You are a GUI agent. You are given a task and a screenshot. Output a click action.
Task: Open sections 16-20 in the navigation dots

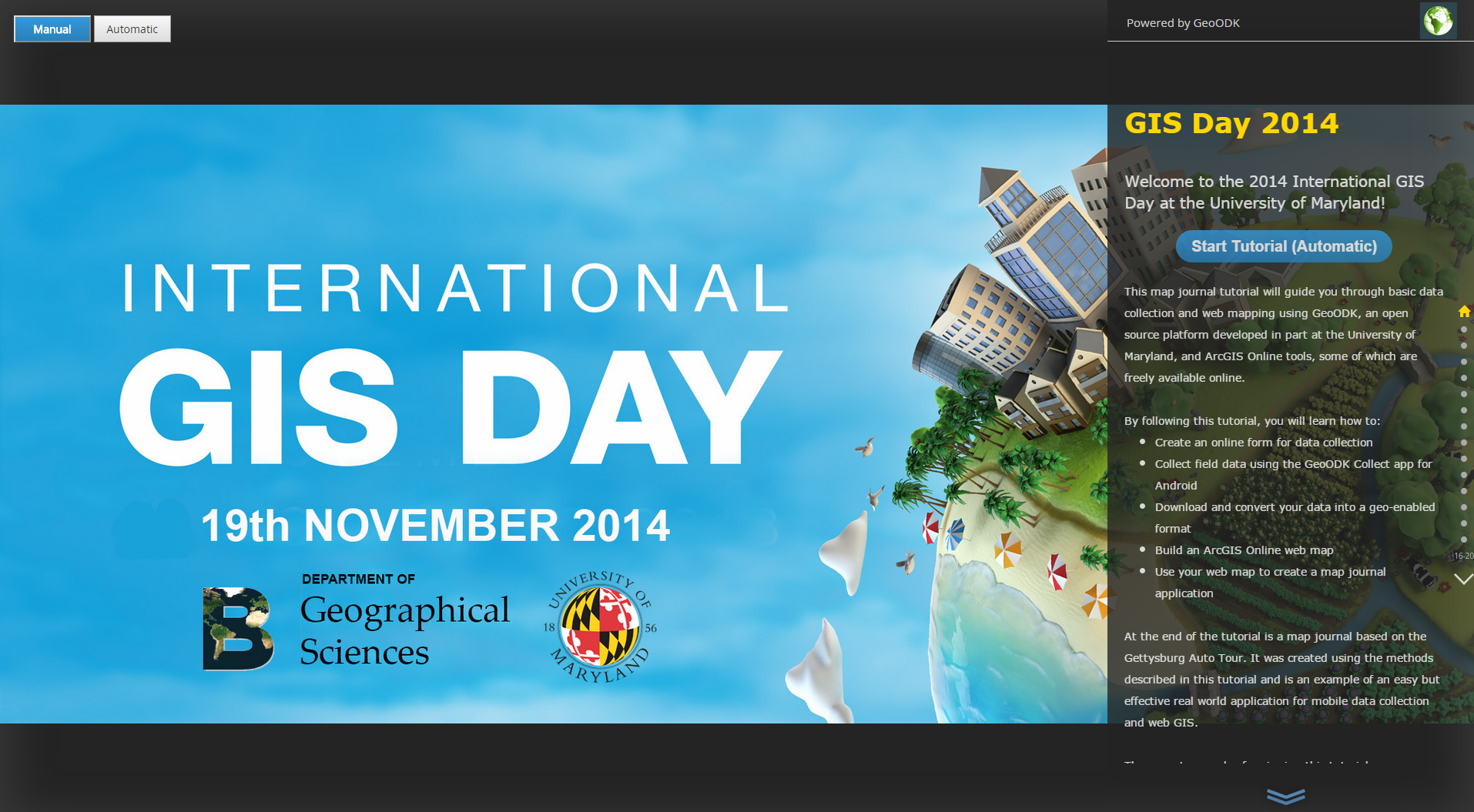coord(1464,556)
